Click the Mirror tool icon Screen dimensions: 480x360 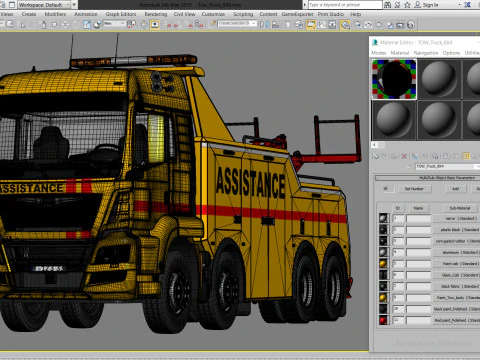pos(264,25)
